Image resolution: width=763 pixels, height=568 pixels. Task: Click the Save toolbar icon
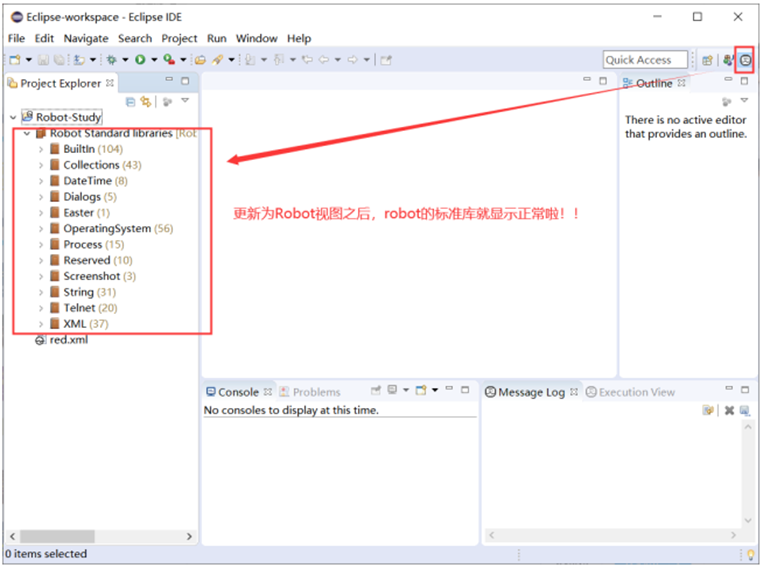[x=43, y=59]
